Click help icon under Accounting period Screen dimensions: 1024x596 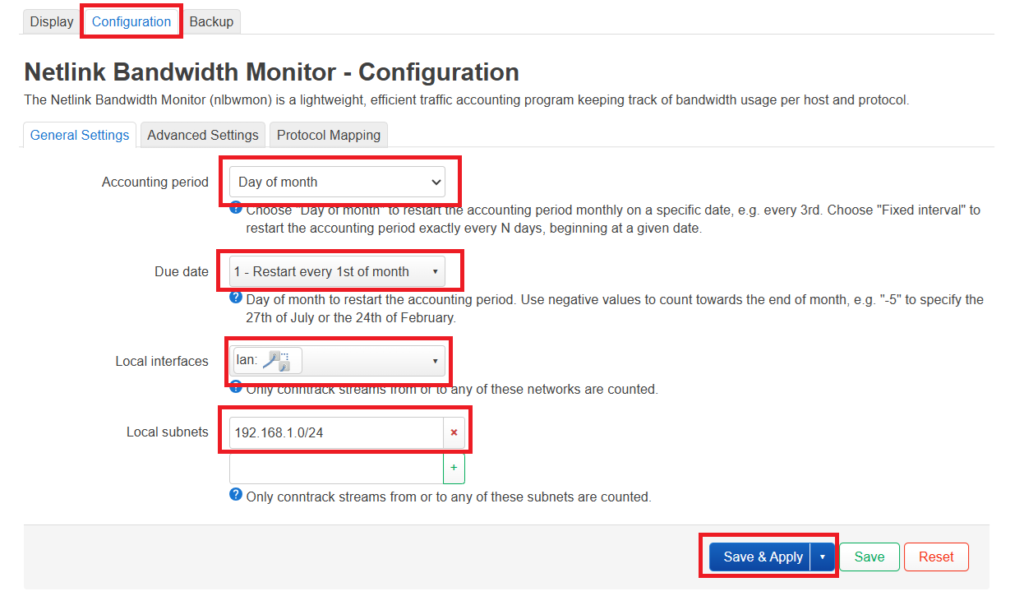[x=236, y=208]
